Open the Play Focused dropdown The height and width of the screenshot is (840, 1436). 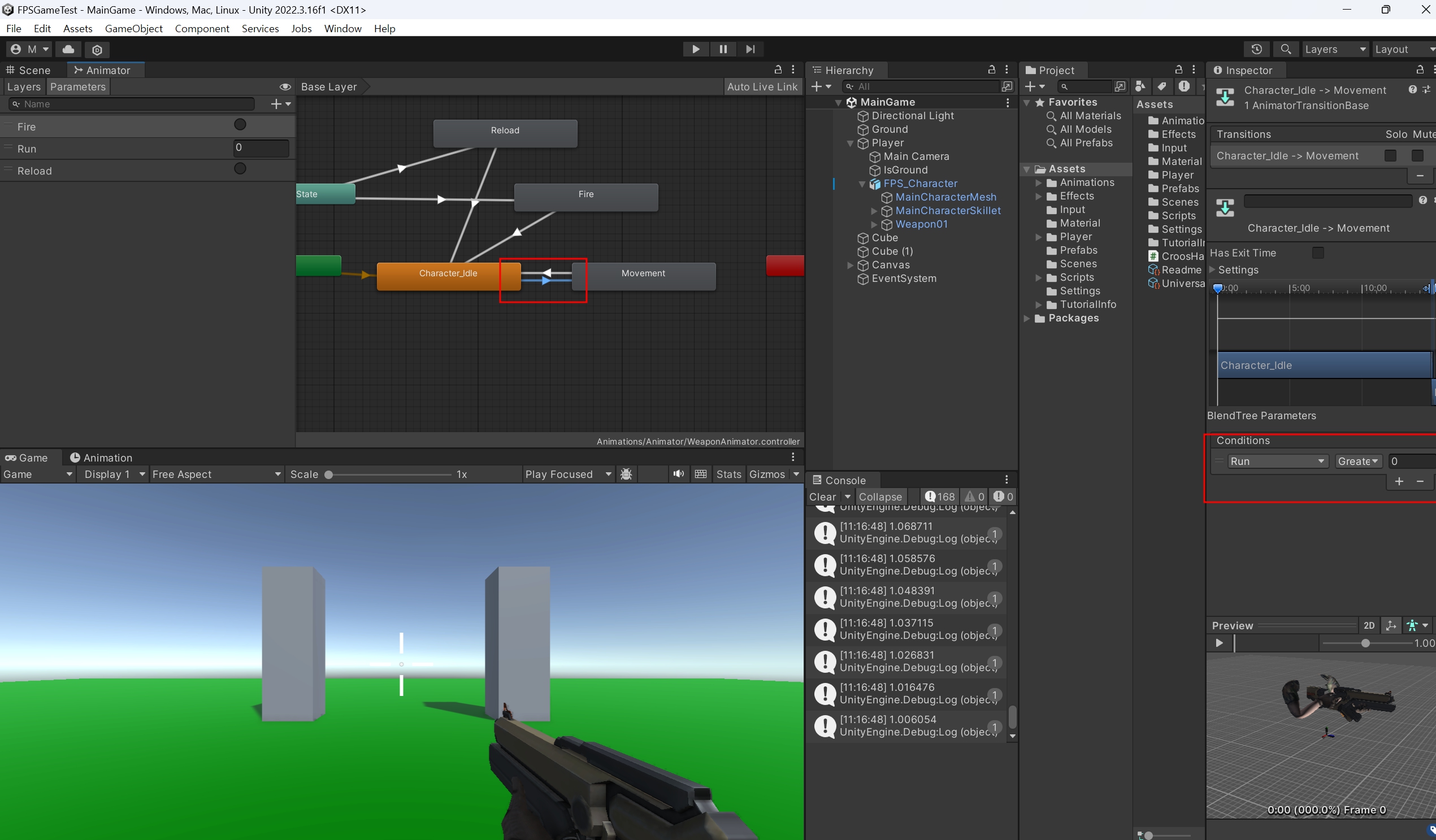pos(568,474)
